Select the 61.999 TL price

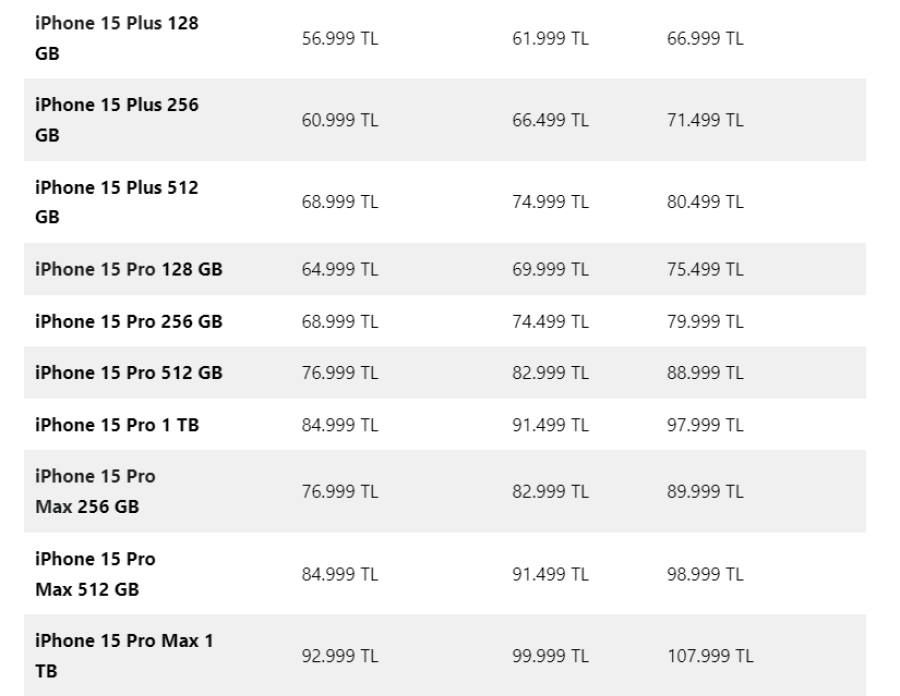point(550,38)
